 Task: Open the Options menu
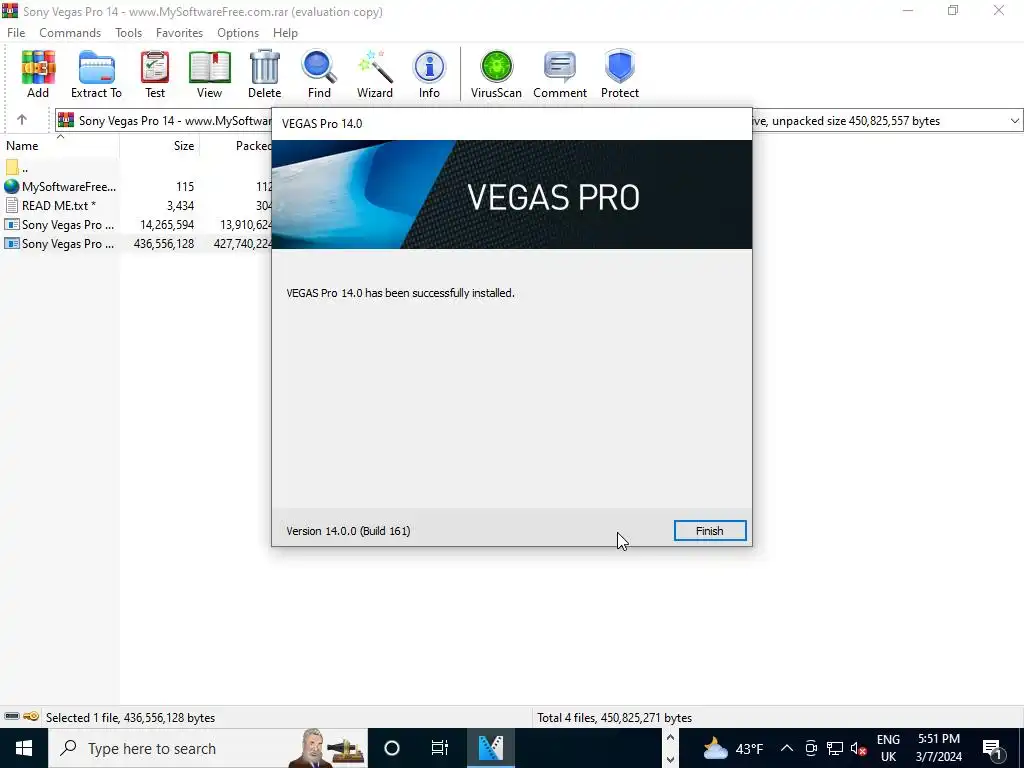238,33
